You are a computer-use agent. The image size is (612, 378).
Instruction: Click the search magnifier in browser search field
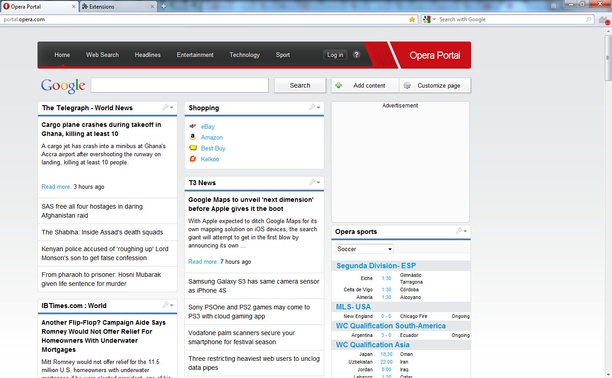pyautogui.click(x=589, y=19)
